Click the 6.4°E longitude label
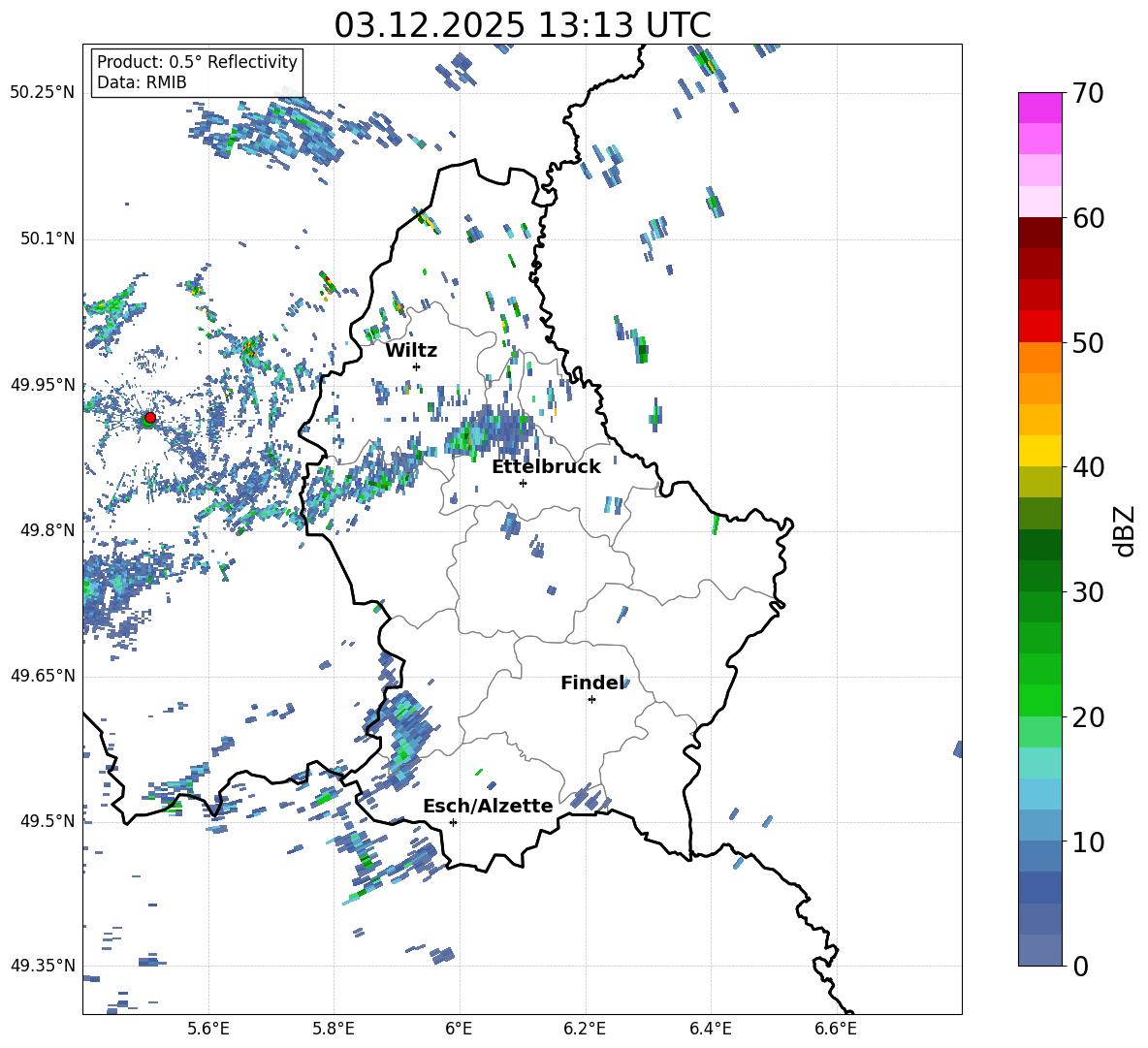Viewport: 1148px width, 1048px height. [x=710, y=1029]
